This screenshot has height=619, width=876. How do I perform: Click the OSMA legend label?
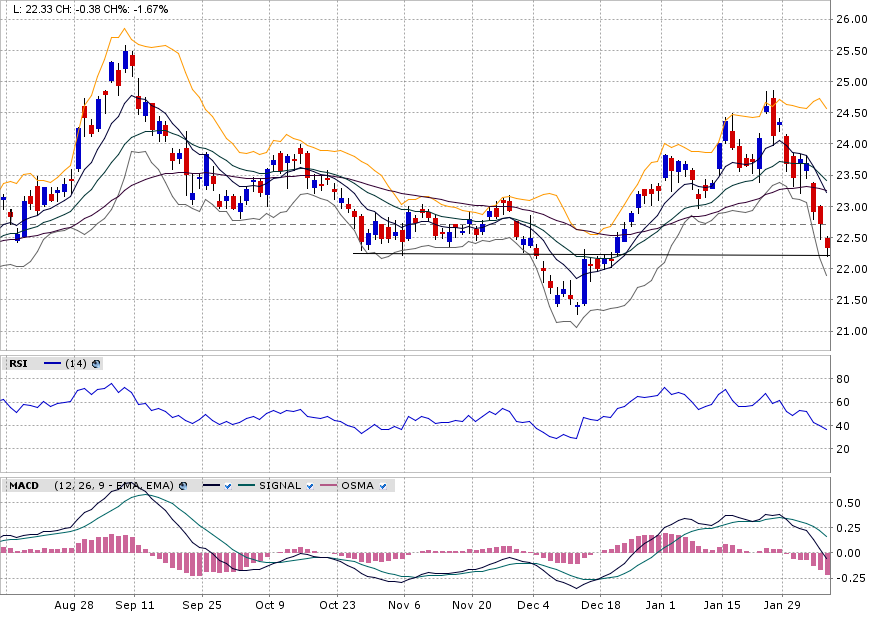[357, 486]
